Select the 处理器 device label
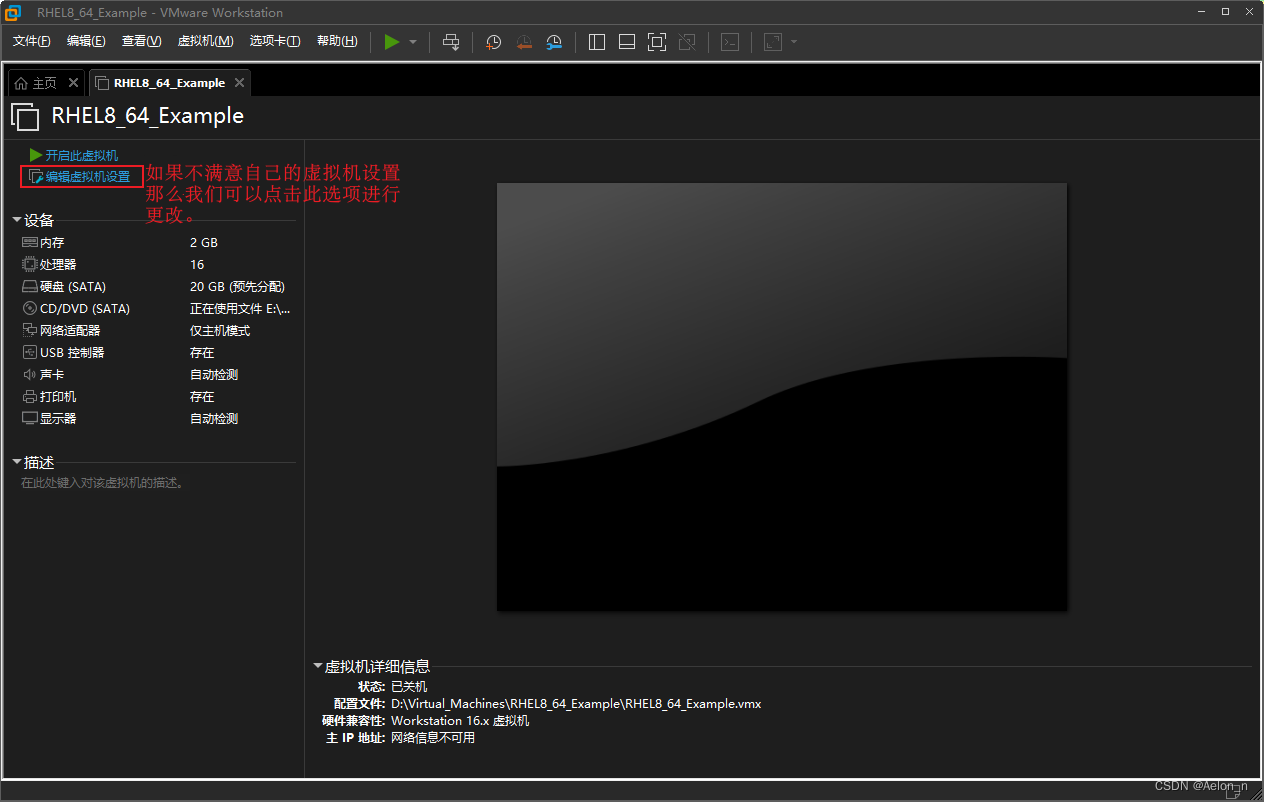Image resolution: width=1264 pixels, height=802 pixels. coord(58,264)
